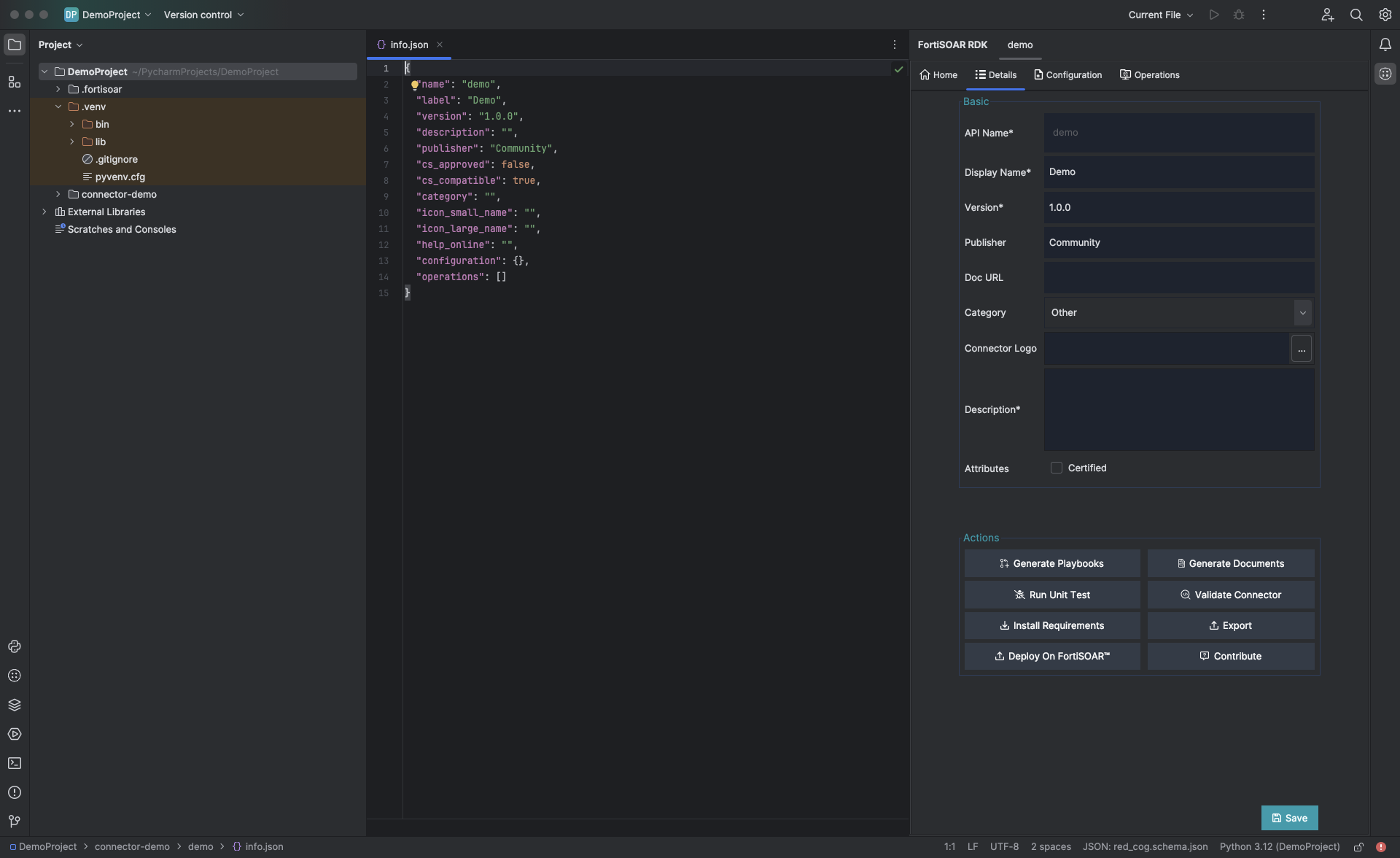Switch to the Operations tab
The width and height of the screenshot is (1400, 858).
(x=1149, y=75)
